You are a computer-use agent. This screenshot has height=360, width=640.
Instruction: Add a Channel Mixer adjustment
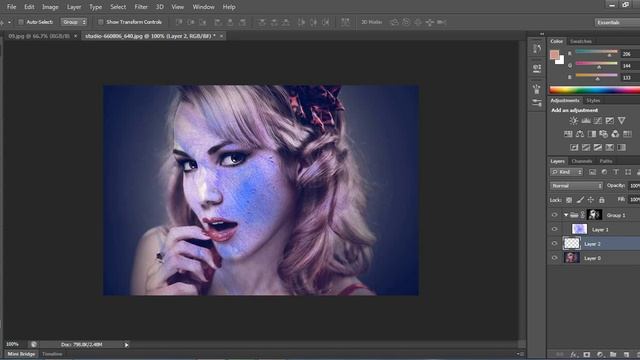pyautogui.click(x=615, y=134)
